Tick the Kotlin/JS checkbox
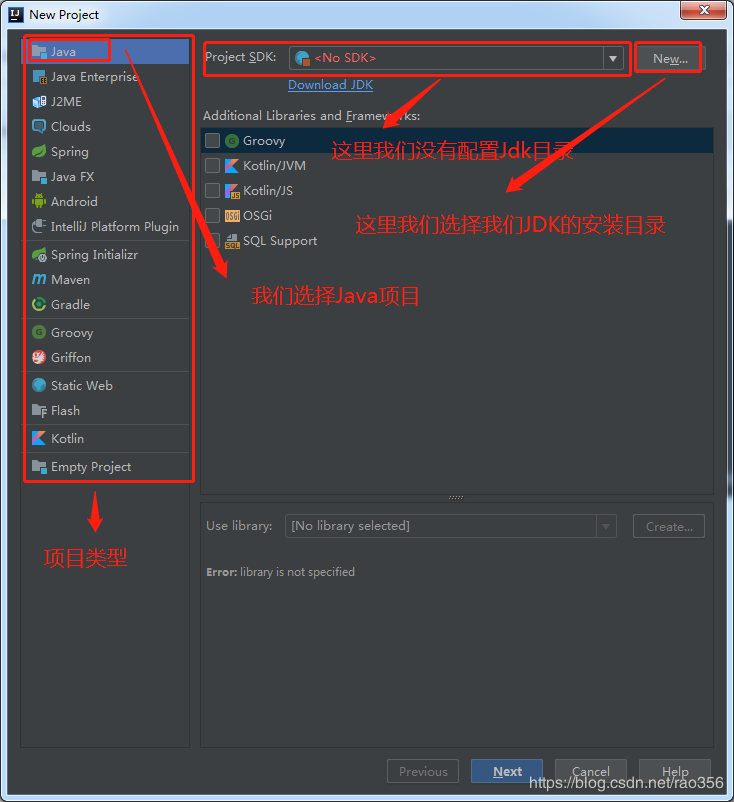Viewport: 734px width, 802px height. (212, 191)
